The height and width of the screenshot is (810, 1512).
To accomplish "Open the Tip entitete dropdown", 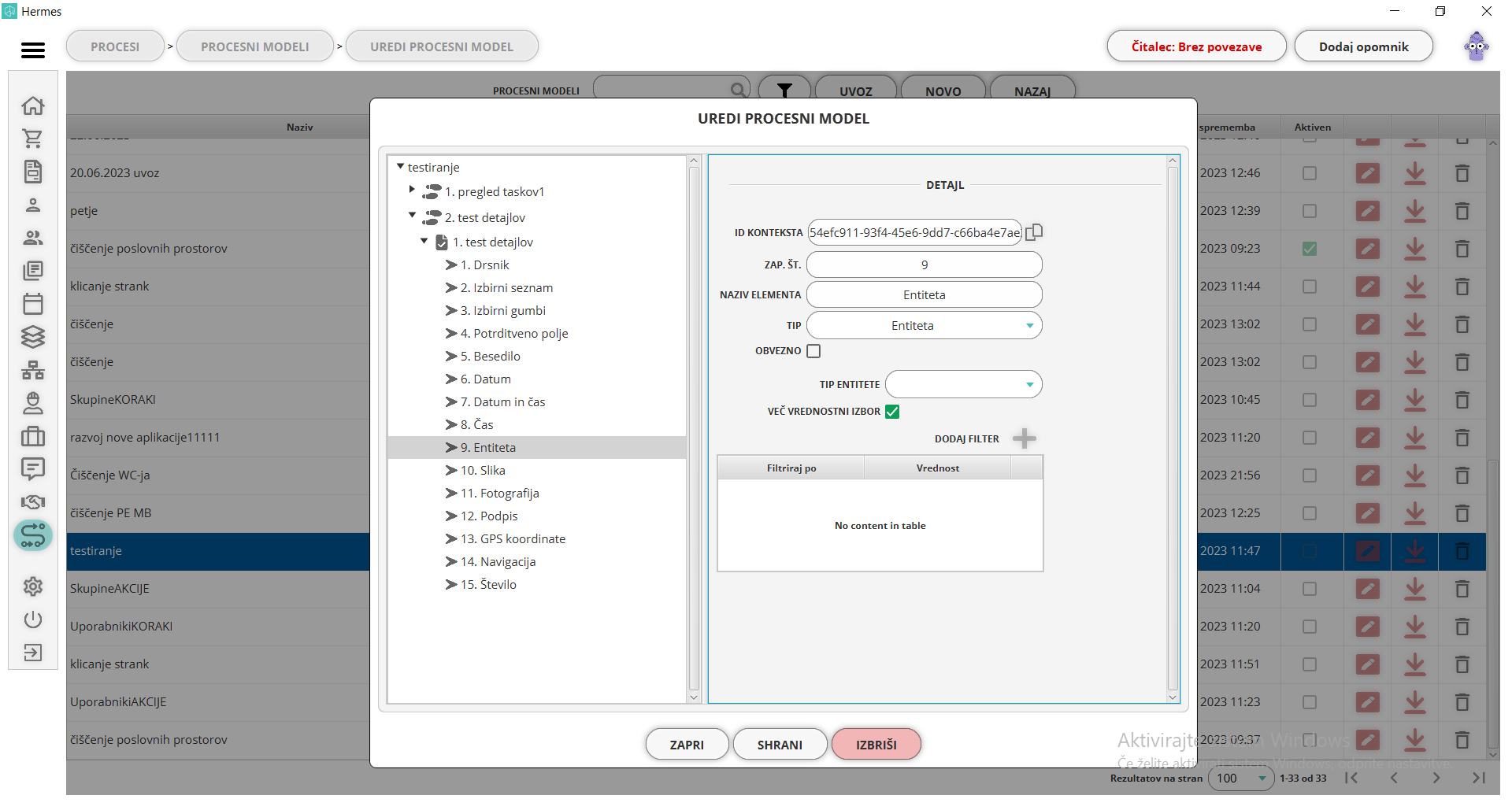I will pos(964,385).
